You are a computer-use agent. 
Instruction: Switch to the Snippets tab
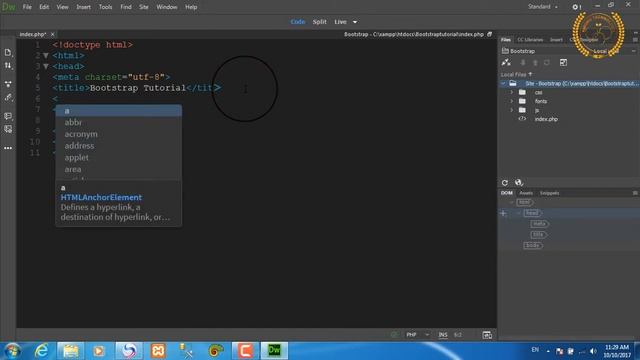point(549,193)
